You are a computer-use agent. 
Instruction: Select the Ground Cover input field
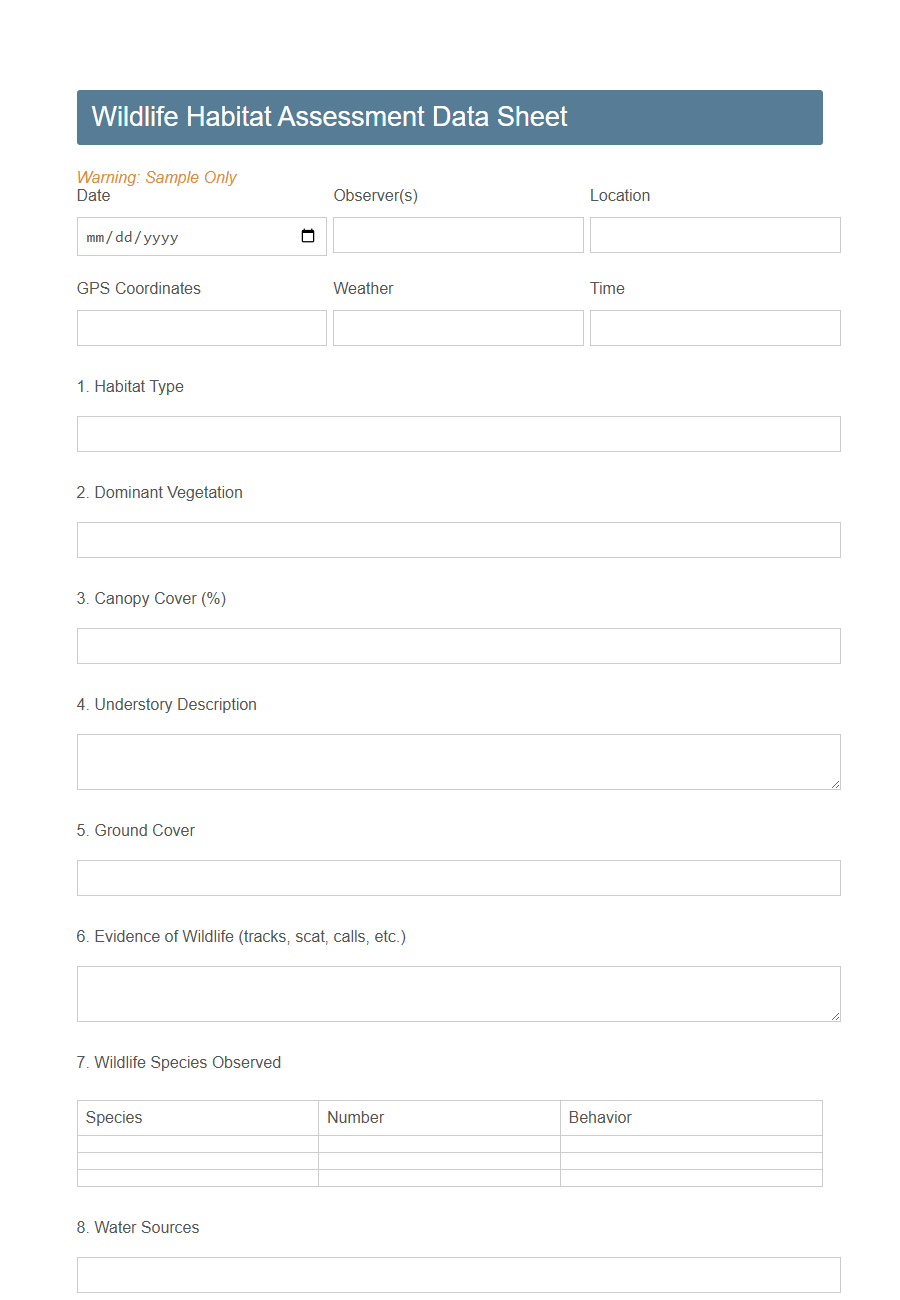click(458, 877)
